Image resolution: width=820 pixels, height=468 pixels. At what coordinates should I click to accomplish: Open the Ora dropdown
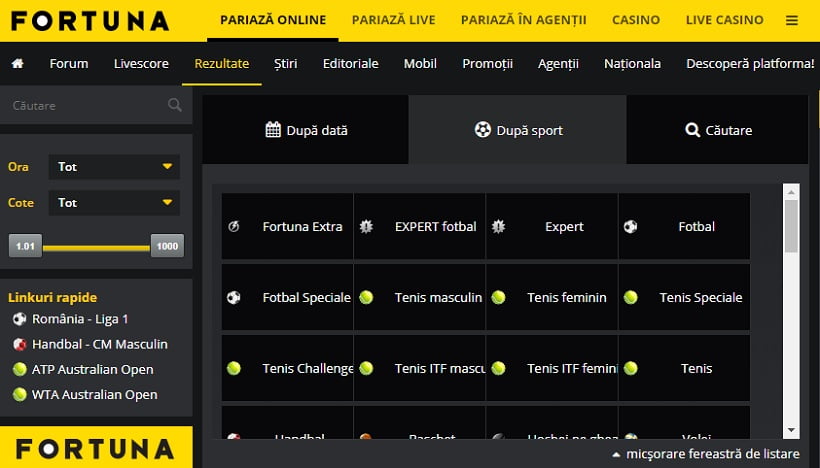pyautogui.click(x=114, y=167)
